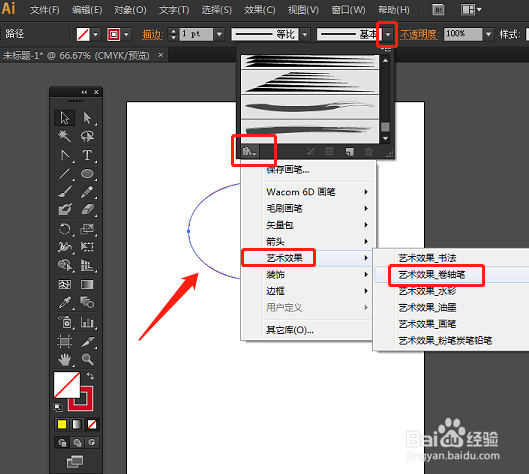Reset to default fill and stroke
Image resolution: width=529 pixels, height=474 pixels.
coord(58,407)
